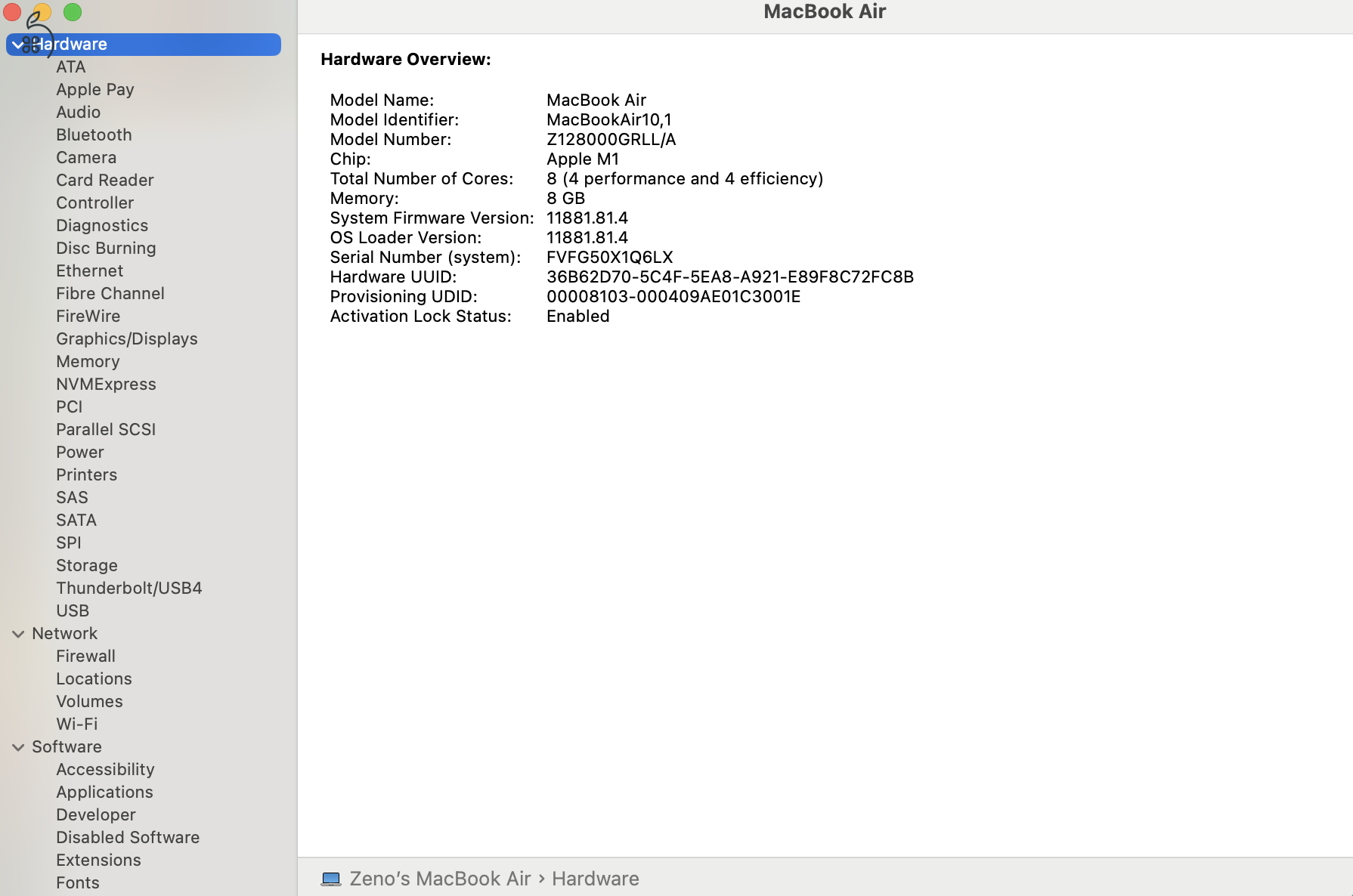Screen dimensions: 1353x896
Task: Open Wi-Fi information
Action: coord(76,725)
